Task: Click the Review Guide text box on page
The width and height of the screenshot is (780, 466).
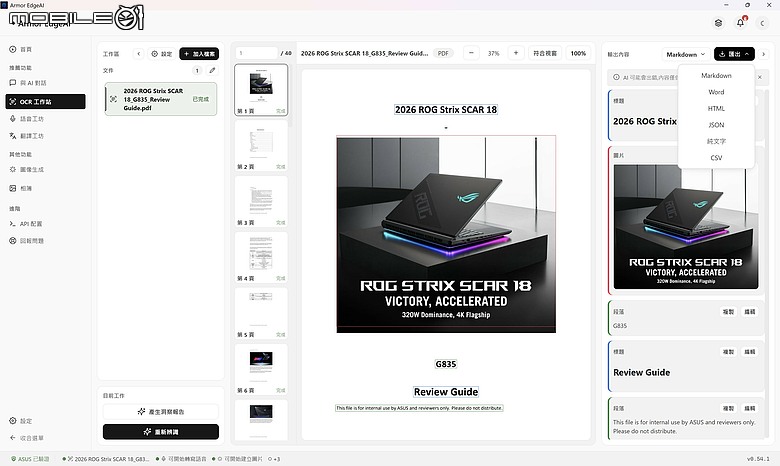Action: click(446, 392)
